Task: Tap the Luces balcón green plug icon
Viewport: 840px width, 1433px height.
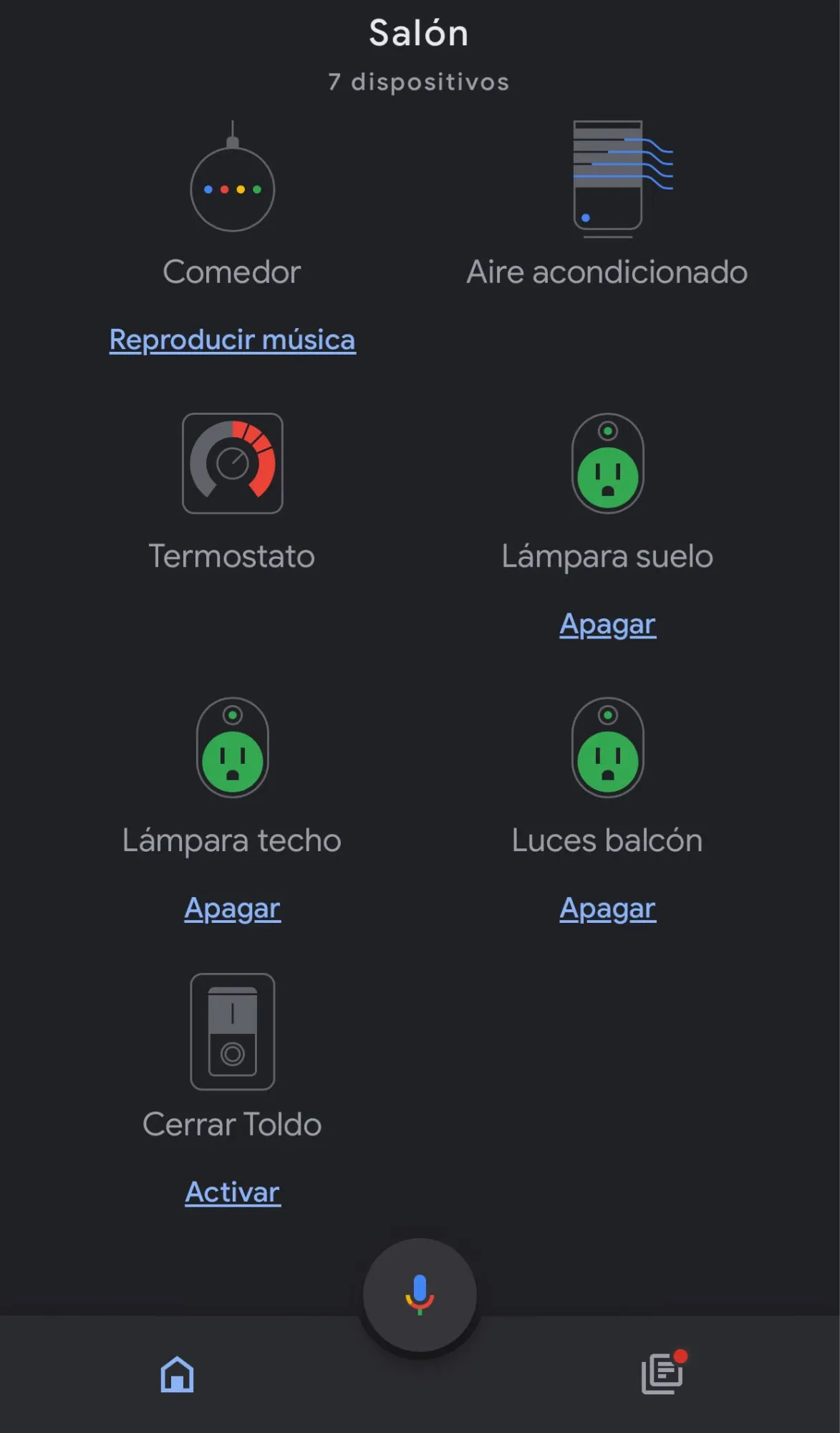Action: pos(608,747)
